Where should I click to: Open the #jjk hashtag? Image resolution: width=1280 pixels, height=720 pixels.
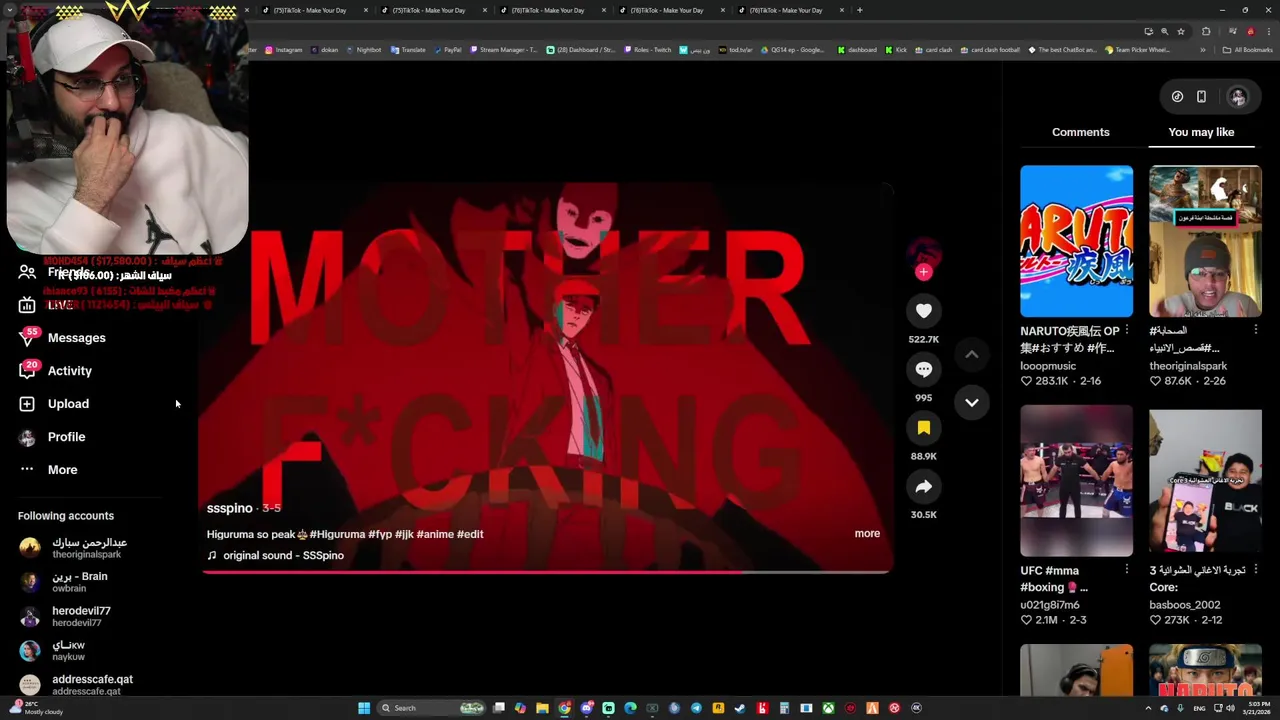(404, 534)
